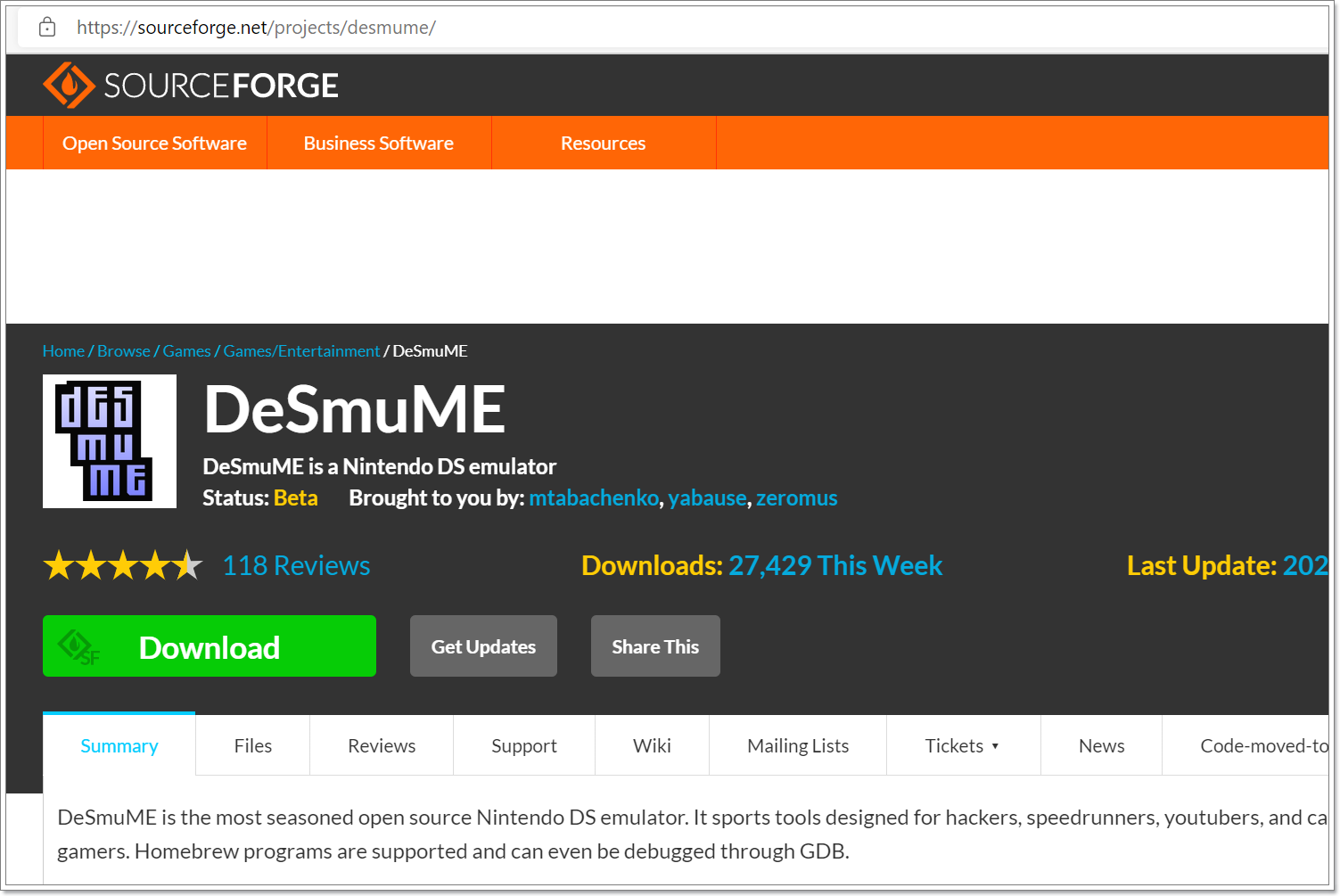Open the 118 Reviews link

coord(296,565)
